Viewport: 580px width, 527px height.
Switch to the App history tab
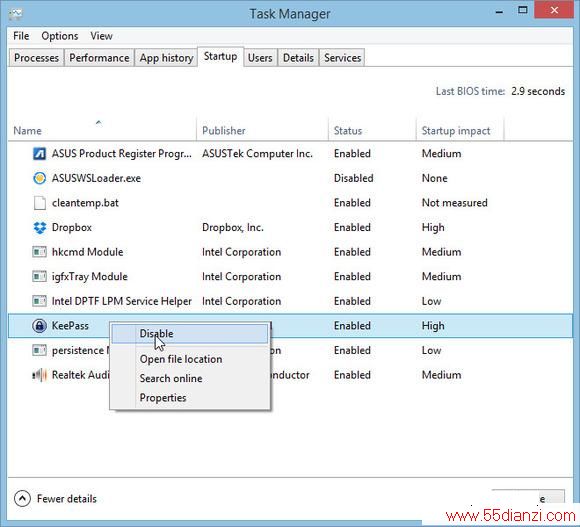[166, 58]
